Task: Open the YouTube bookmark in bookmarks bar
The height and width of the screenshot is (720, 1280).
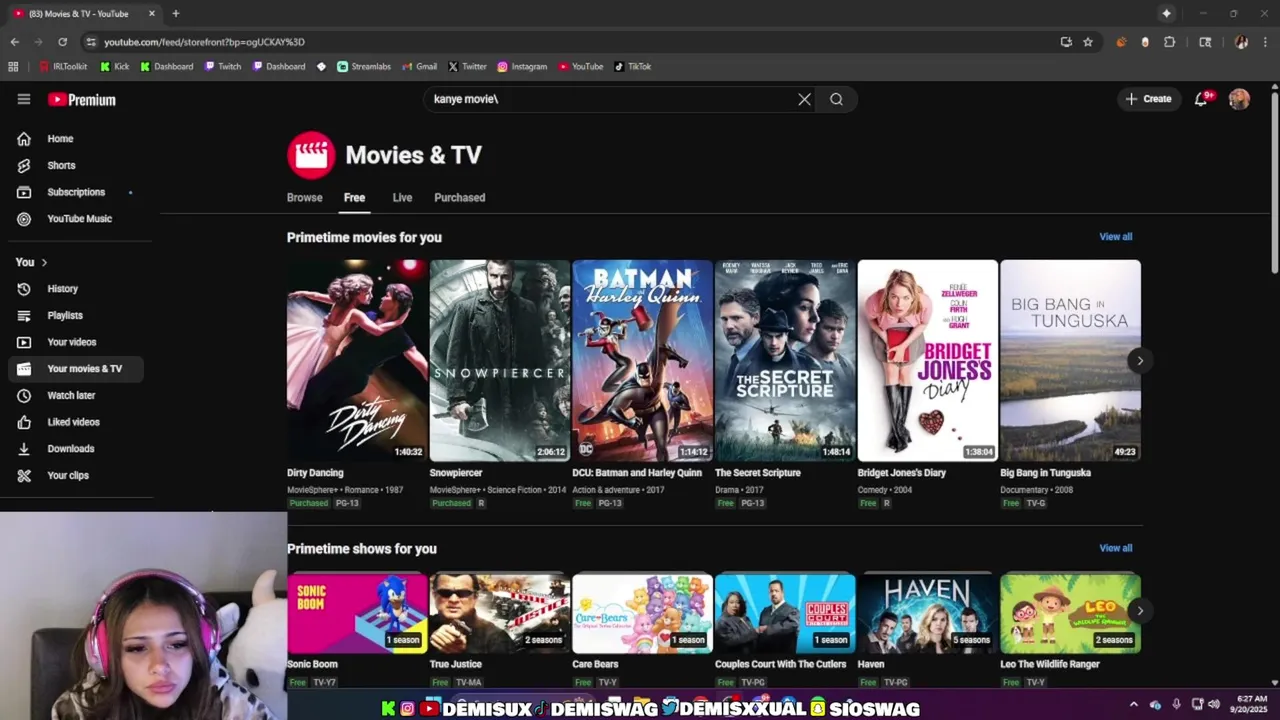Action: click(x=580, y=67)
